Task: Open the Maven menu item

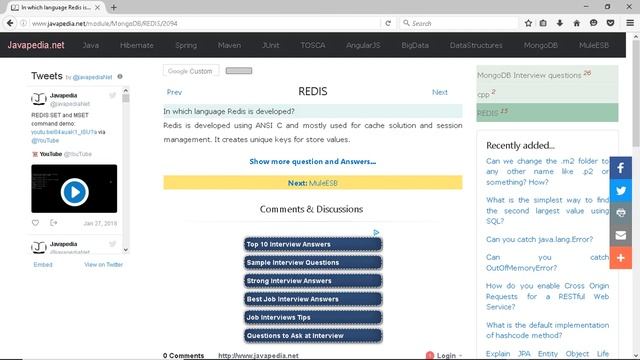Action: [x=229, y=45]
